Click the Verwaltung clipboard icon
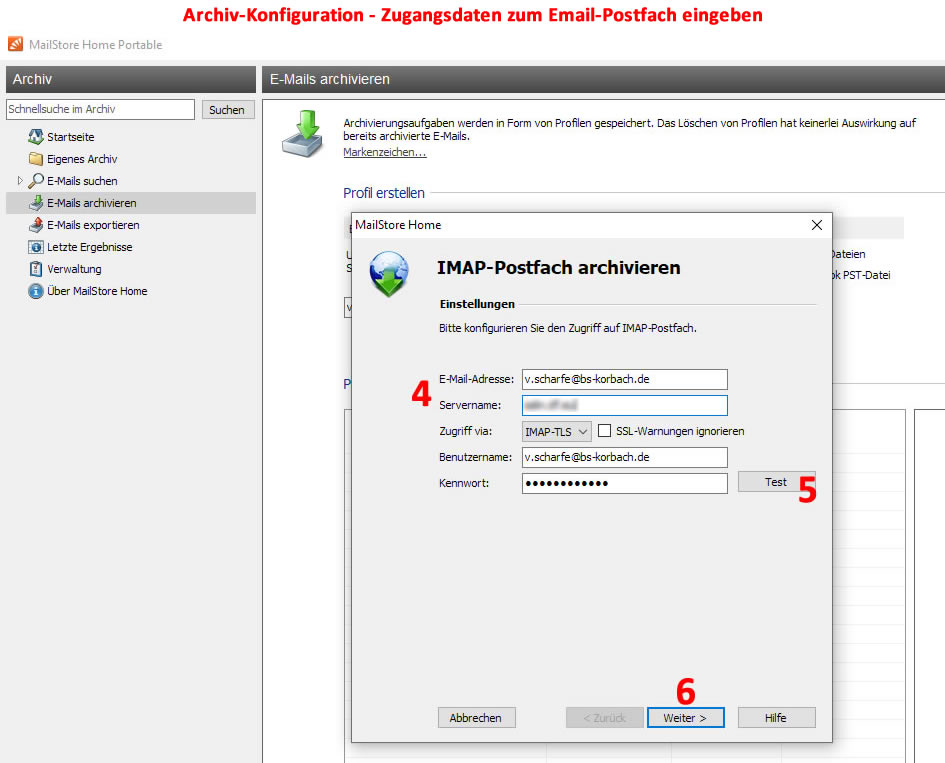 36,269
